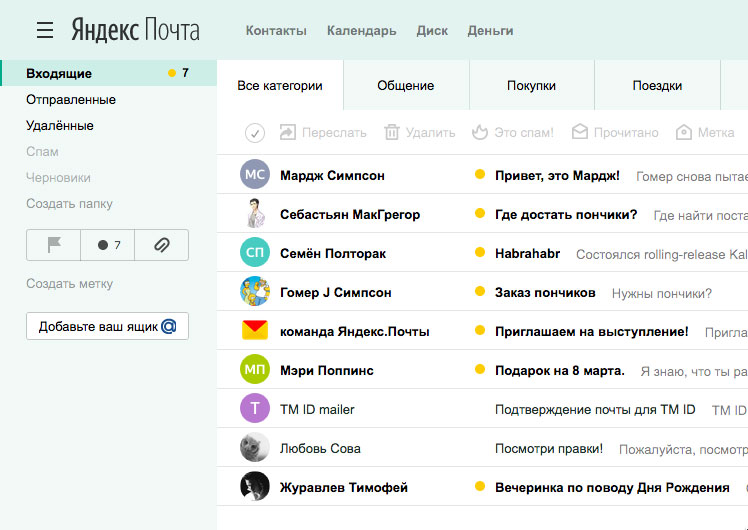Open the Черновики folder

point(58,177)
